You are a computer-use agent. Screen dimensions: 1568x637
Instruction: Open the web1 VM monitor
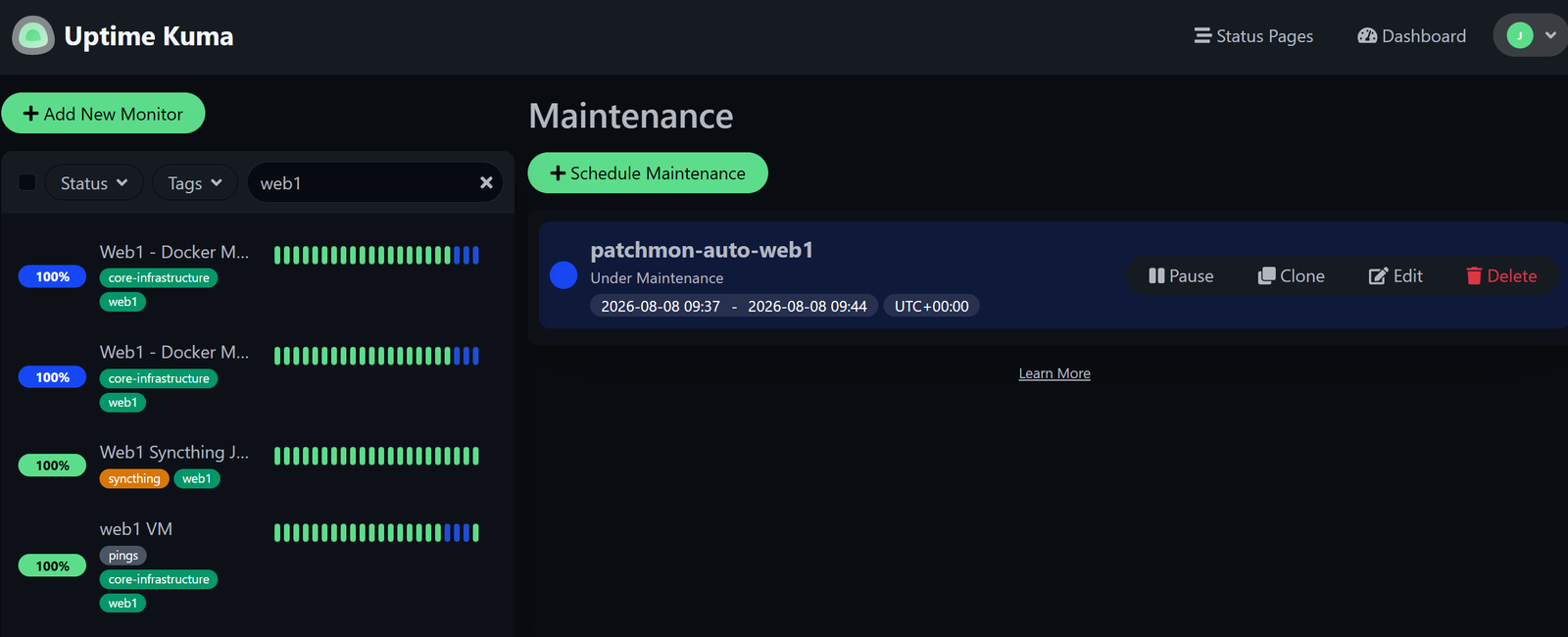(136, 529)
